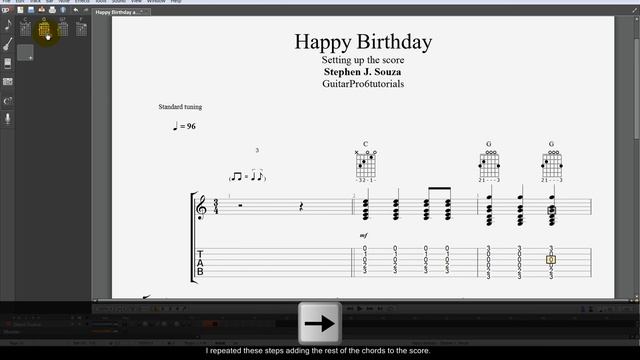The image size is (640, 360).
Task: Click the treble clef
Action: tap(201, 207)
